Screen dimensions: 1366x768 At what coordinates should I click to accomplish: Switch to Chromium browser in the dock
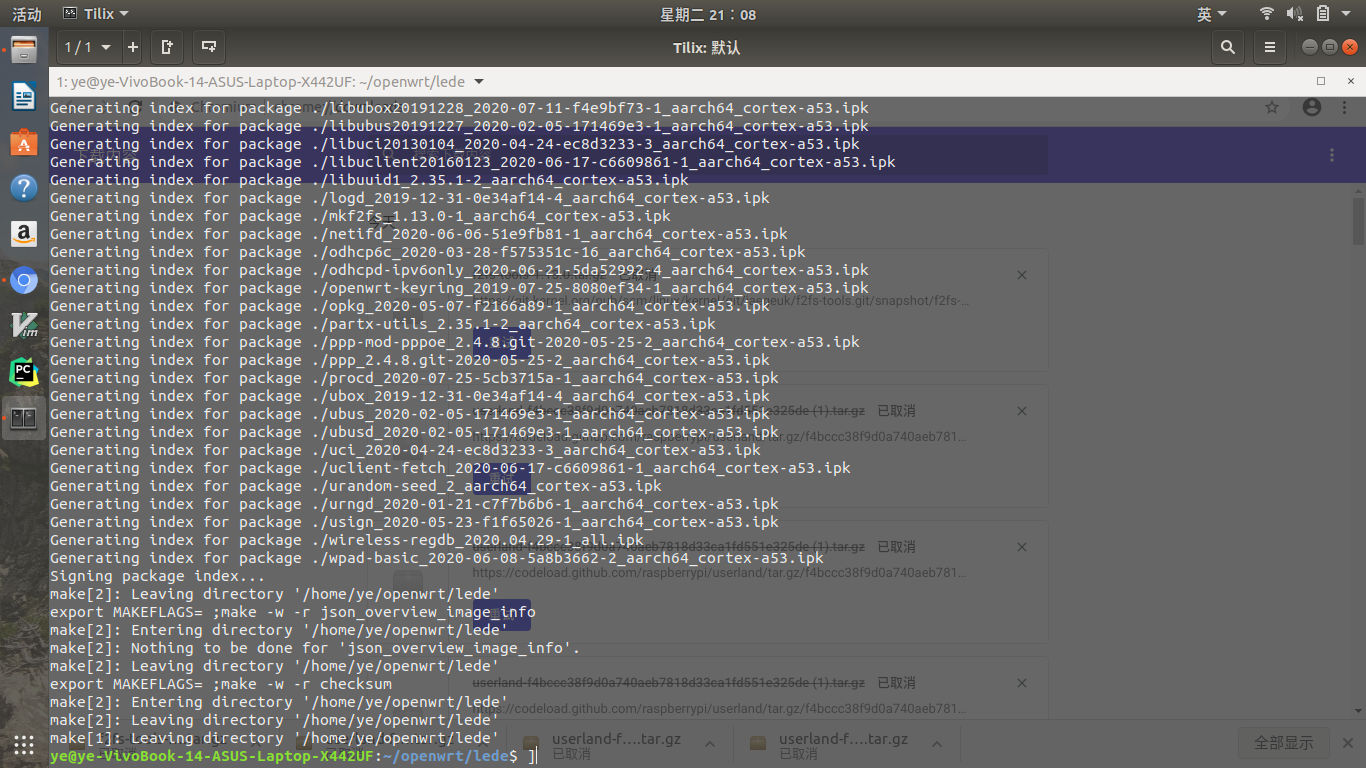coord(24,281)
